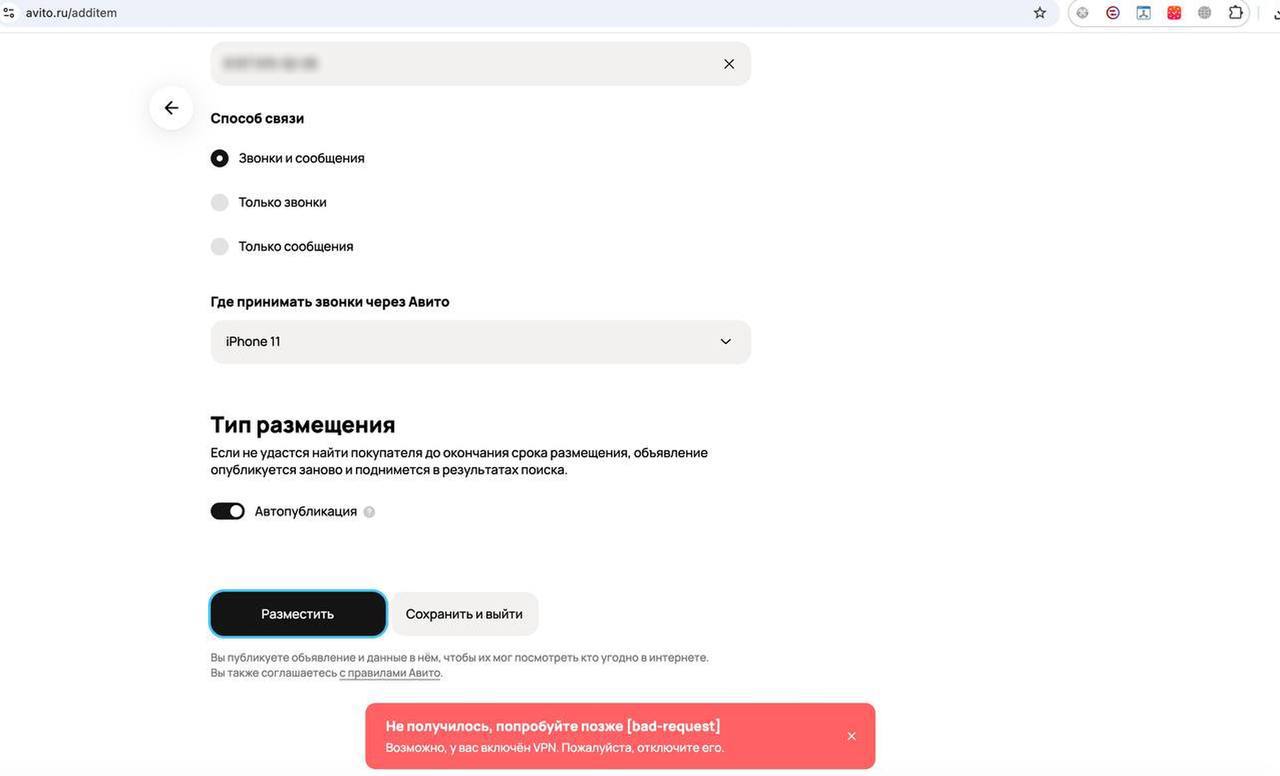Select the Звонки и сообщения radio option
This screenshot has height=776, width=1280.
220,158
